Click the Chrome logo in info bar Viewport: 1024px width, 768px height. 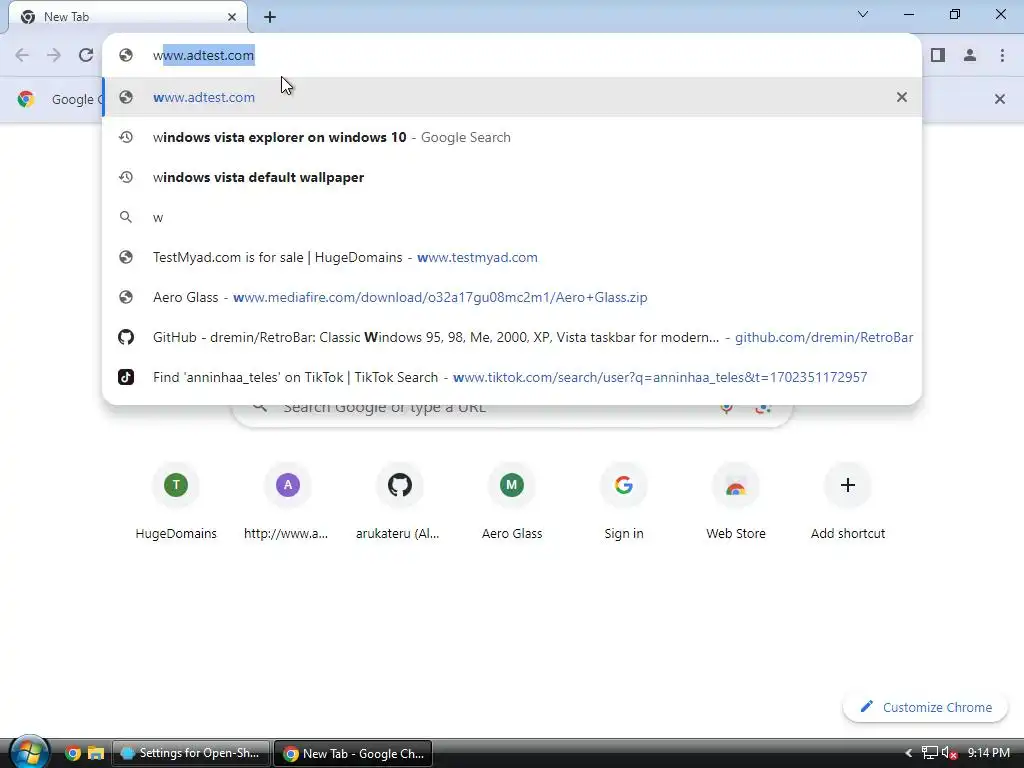(x=26, y=99)
